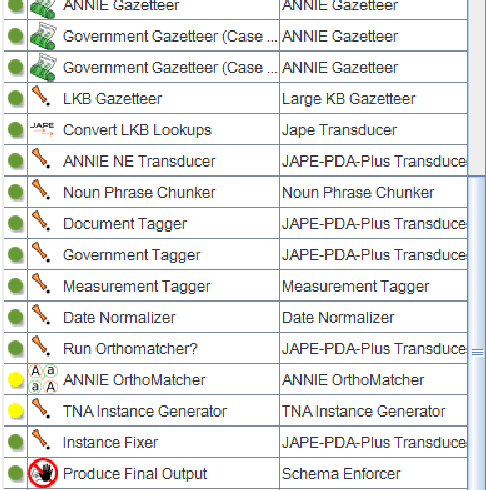The width and height of the screenshot is (486, 490).
Task: Select the Government Tagger row name
Action: click(132, 255)
